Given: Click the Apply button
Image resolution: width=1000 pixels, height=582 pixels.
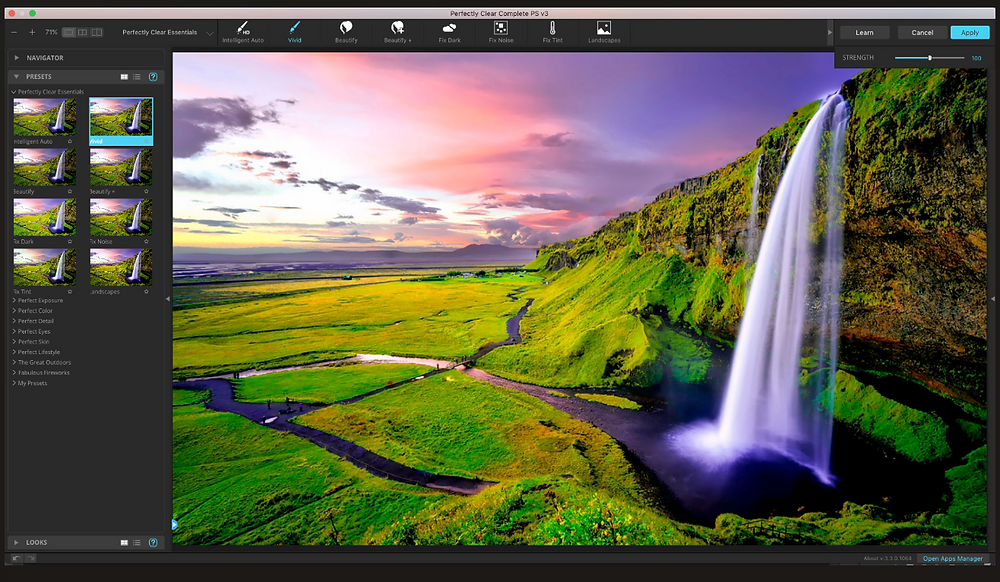Looking at the screenshot, I should [970, 33].
